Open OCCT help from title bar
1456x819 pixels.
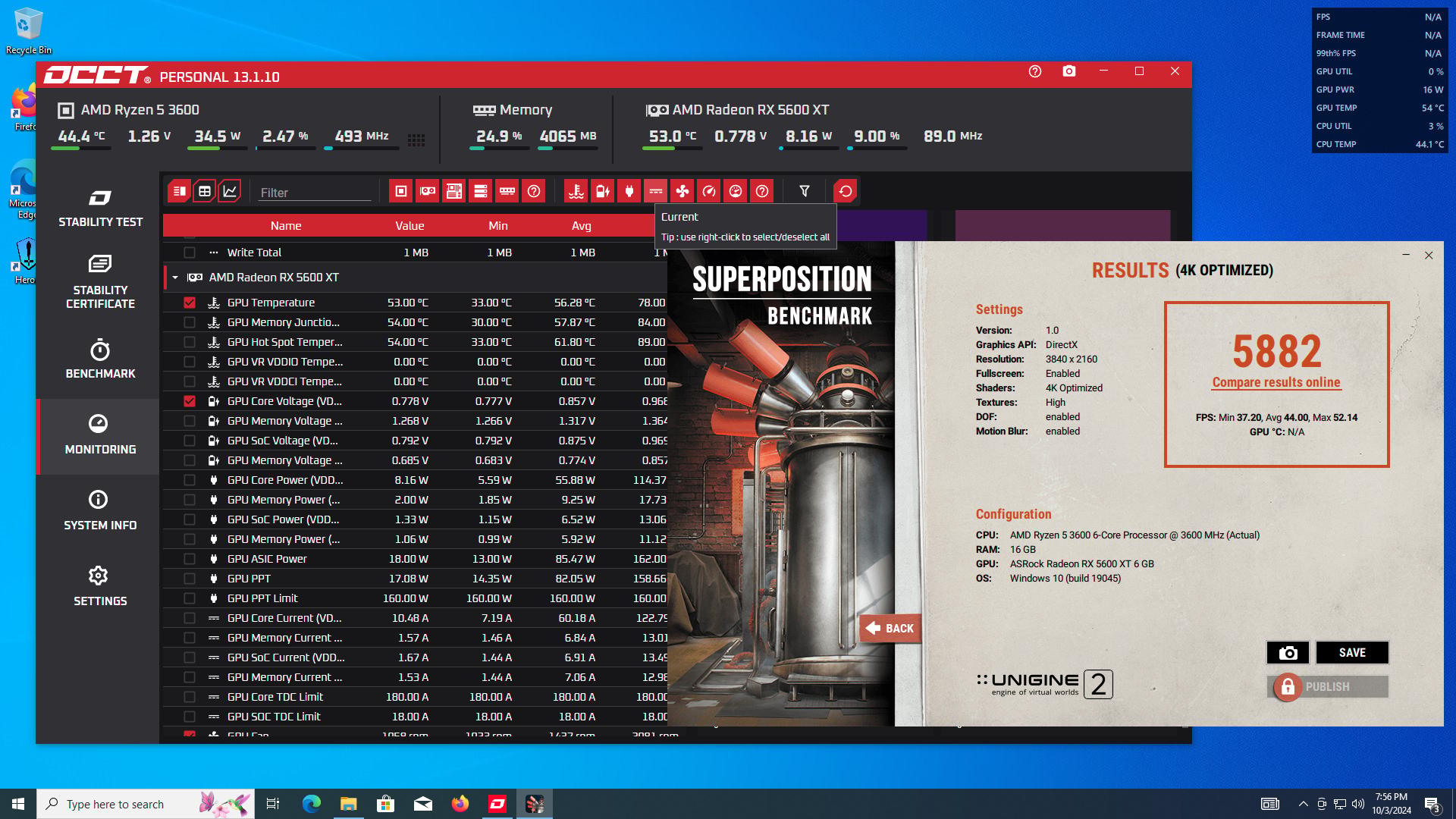click(1035, 71)
